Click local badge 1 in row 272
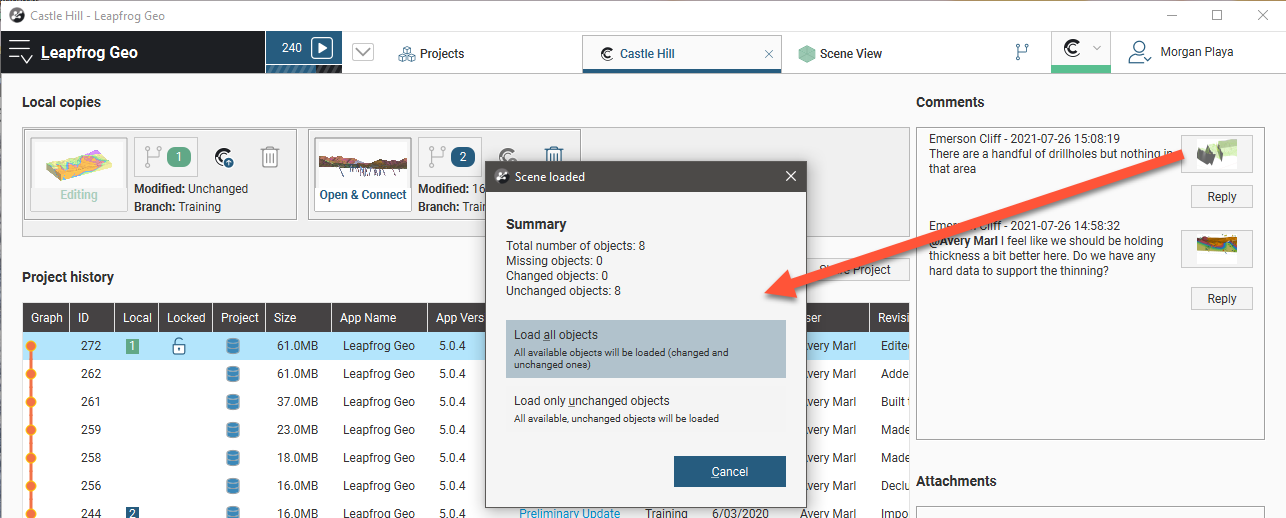The height and width of the screenshot is (518, 1286). (x=132, y=346)
